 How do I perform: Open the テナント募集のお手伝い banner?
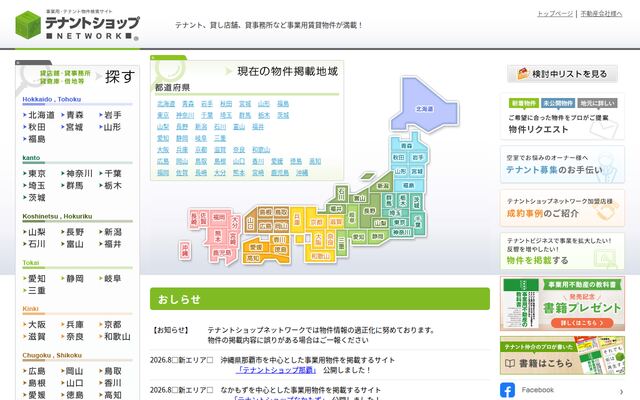(562, 164)
